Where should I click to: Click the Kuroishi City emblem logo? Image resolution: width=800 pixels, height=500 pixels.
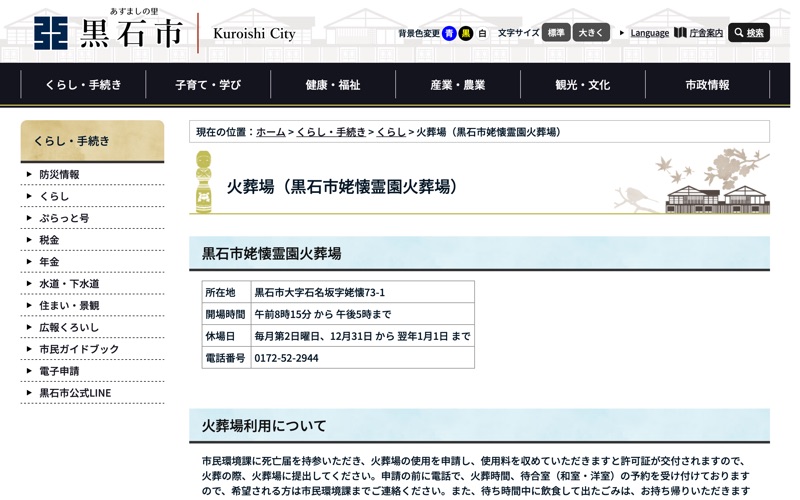51,33
